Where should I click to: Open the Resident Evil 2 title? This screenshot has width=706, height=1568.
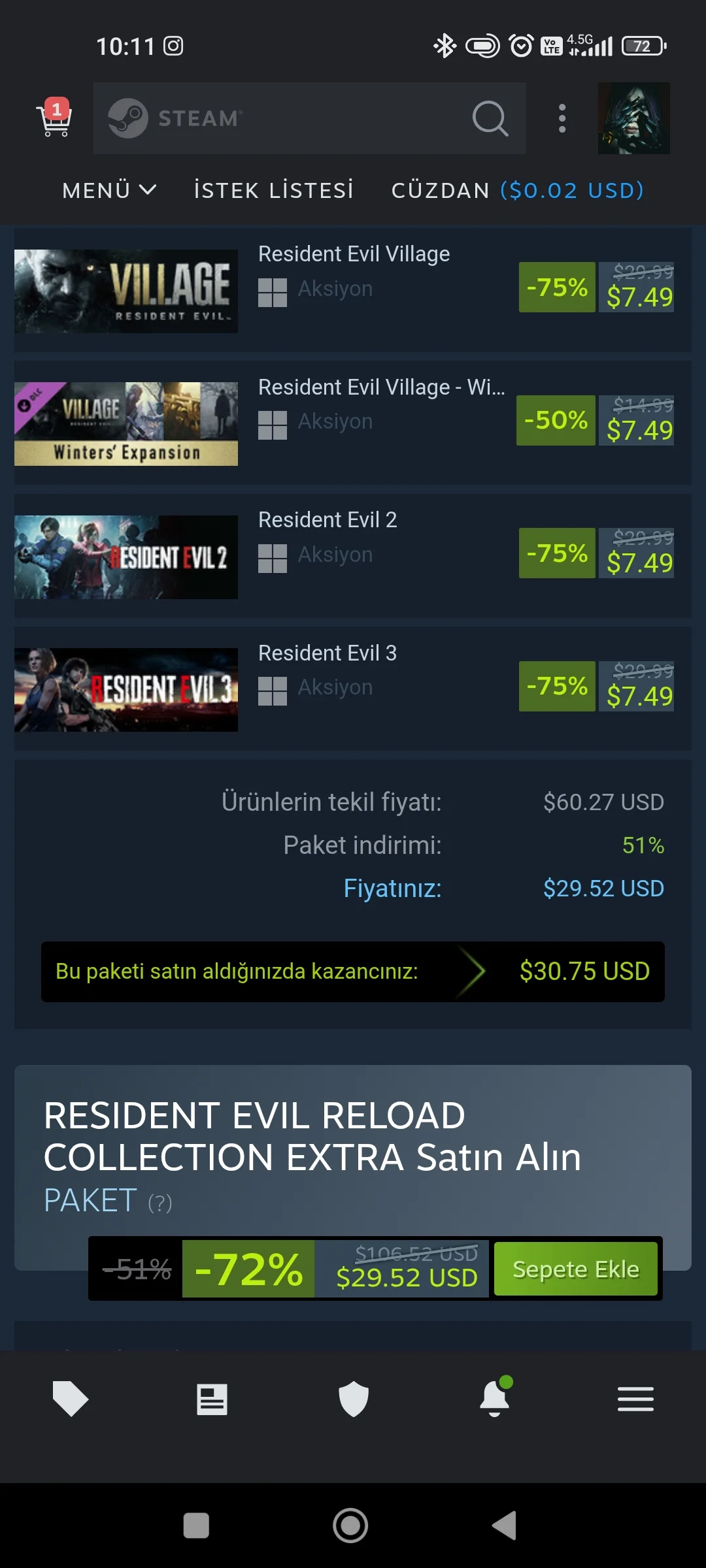click(328, 519)
